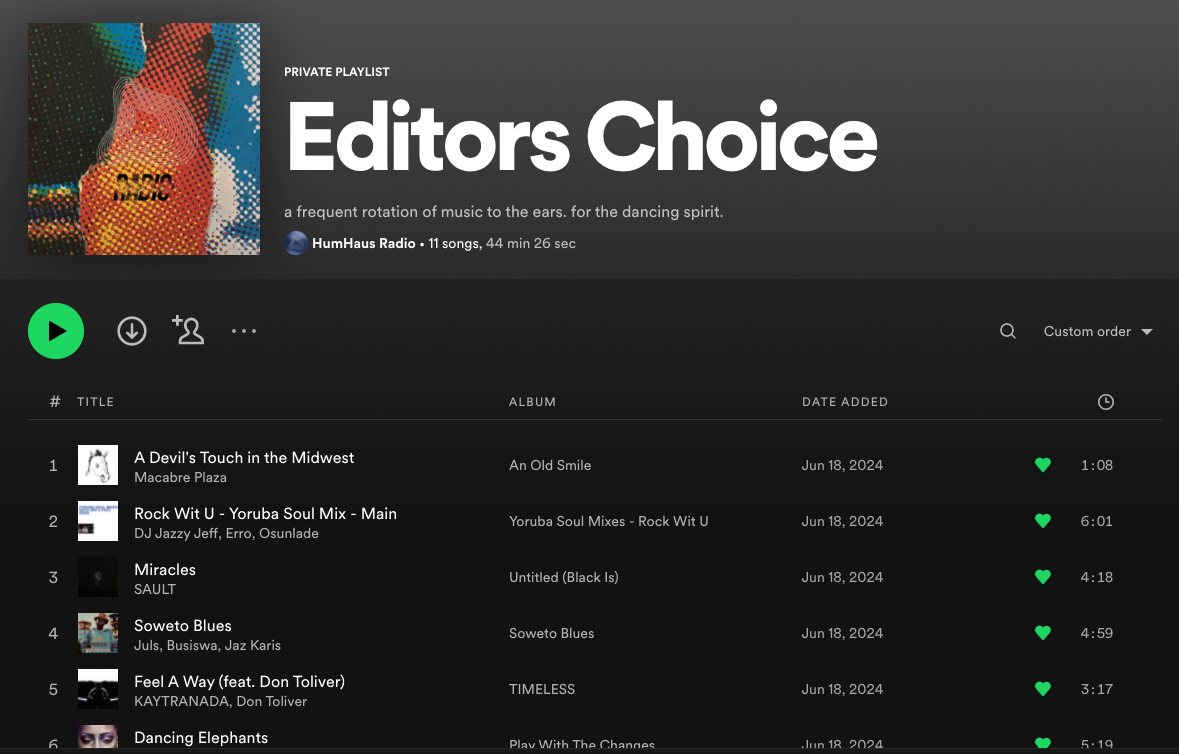
Task: Open the three-dot more options menu
Action: (x=244, y=331)
